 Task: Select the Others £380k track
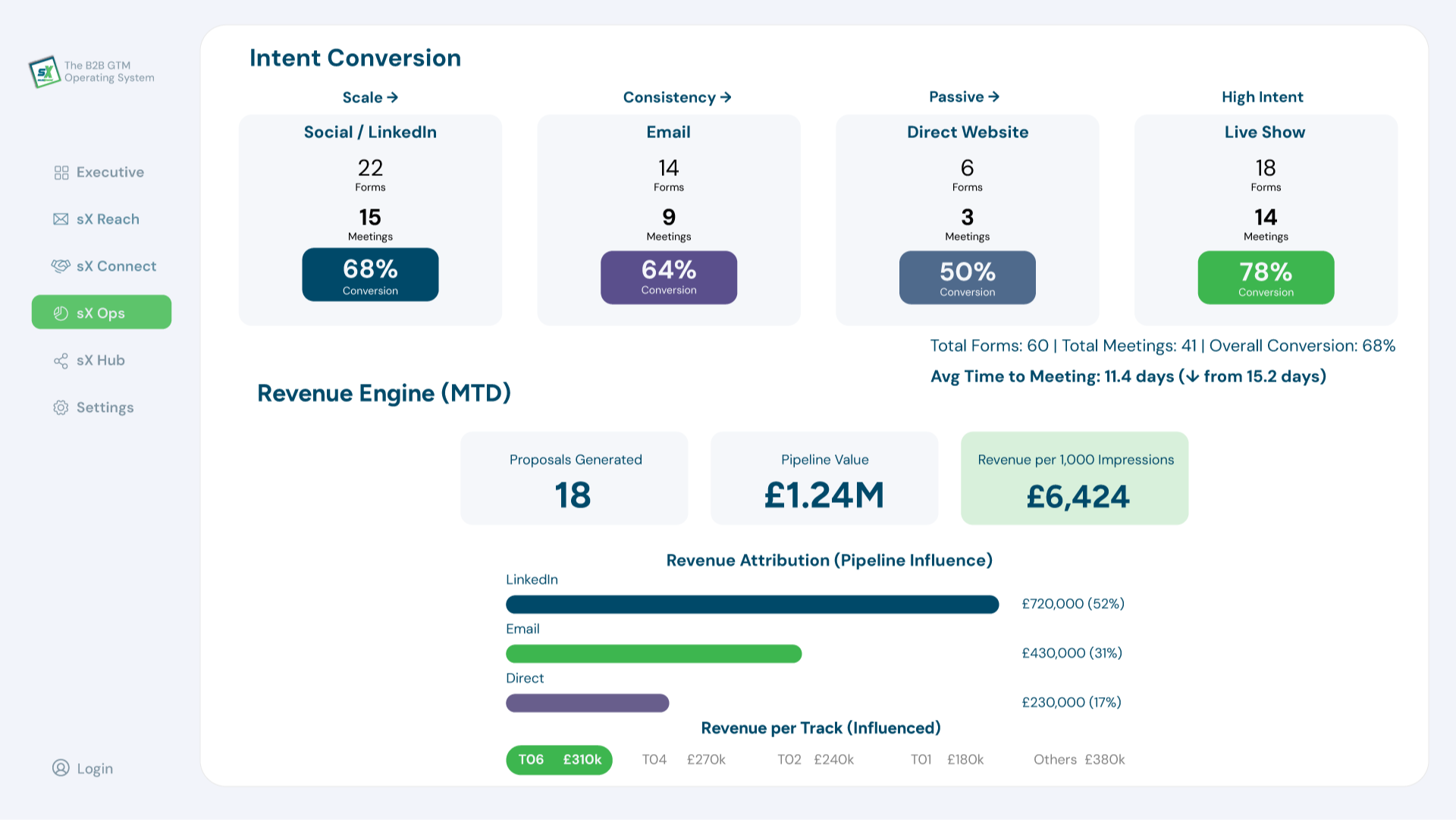tap(1078, 759)
